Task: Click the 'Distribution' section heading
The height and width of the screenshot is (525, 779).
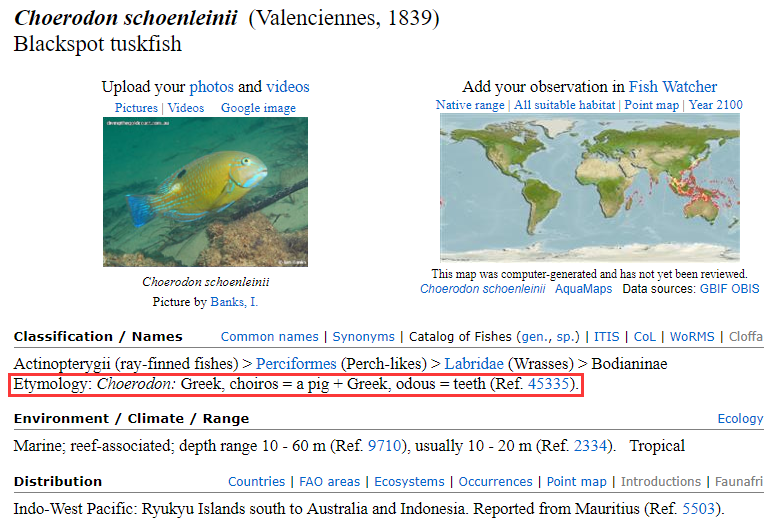Action: coord(58,482)
